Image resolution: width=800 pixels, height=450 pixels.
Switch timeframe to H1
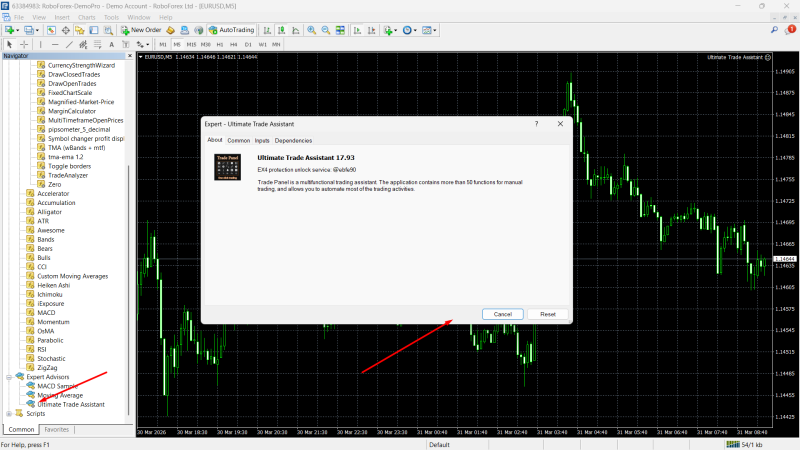(x=220, y=44)
